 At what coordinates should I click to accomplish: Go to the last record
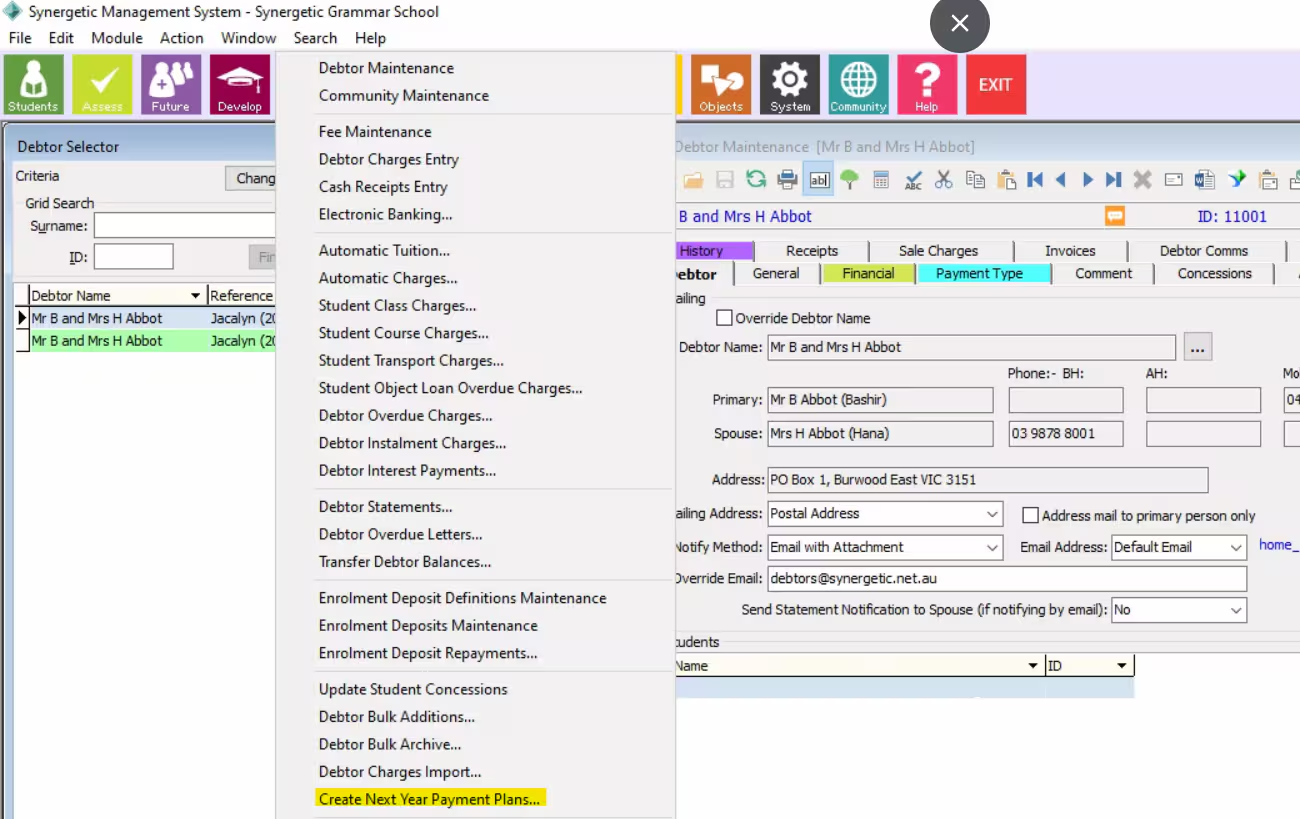coord(1114,180)
